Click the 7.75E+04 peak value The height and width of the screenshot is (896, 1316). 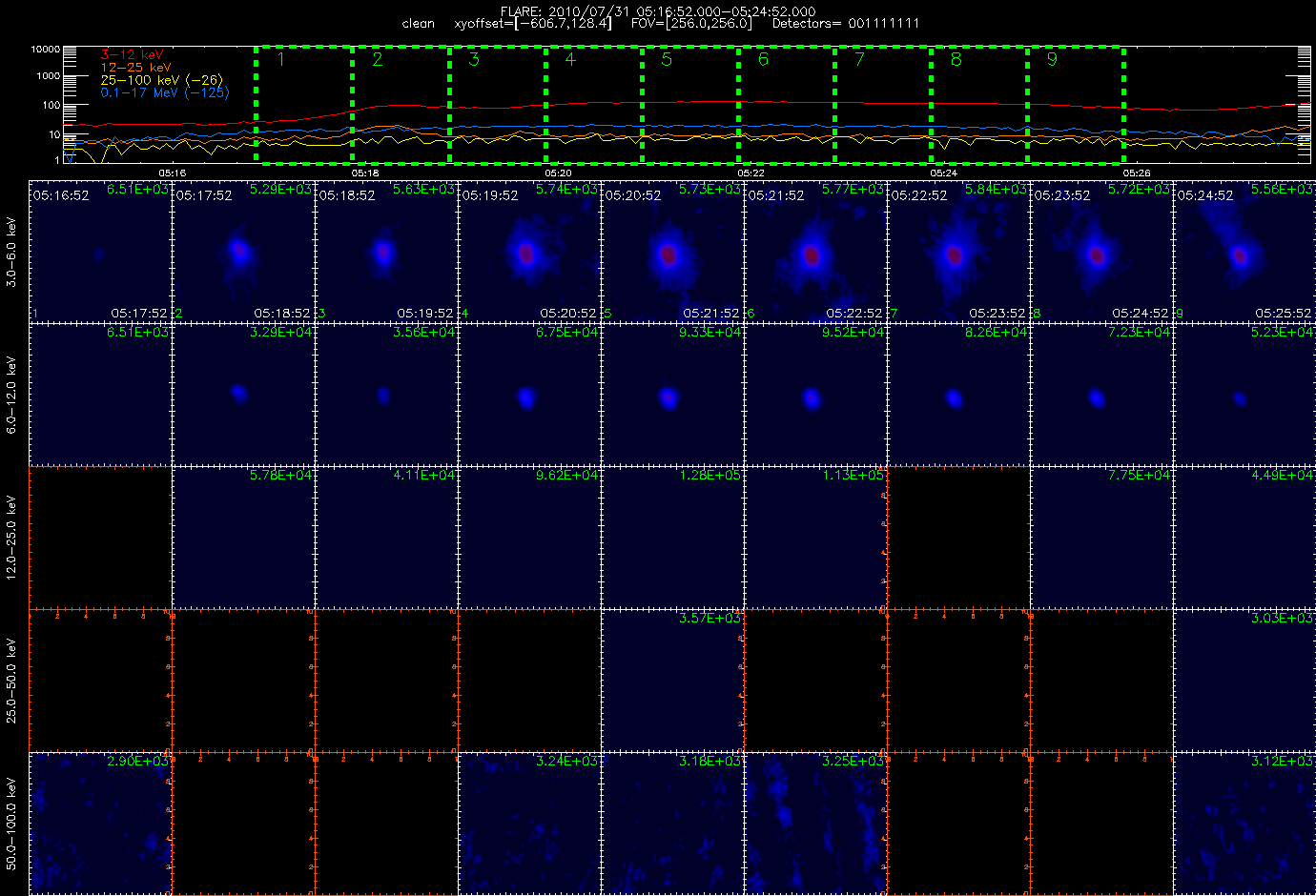(x=1139, y=476)
